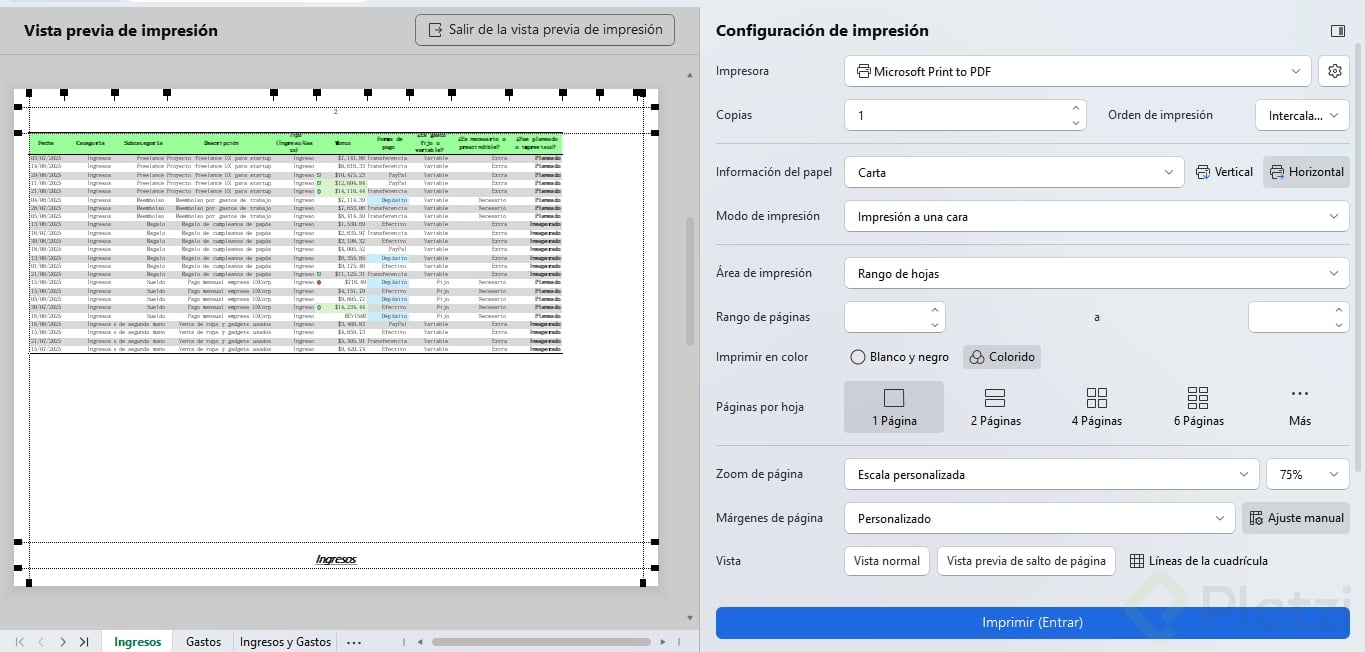Increase the ending page range value
1365x652 pixels.
1339,310
